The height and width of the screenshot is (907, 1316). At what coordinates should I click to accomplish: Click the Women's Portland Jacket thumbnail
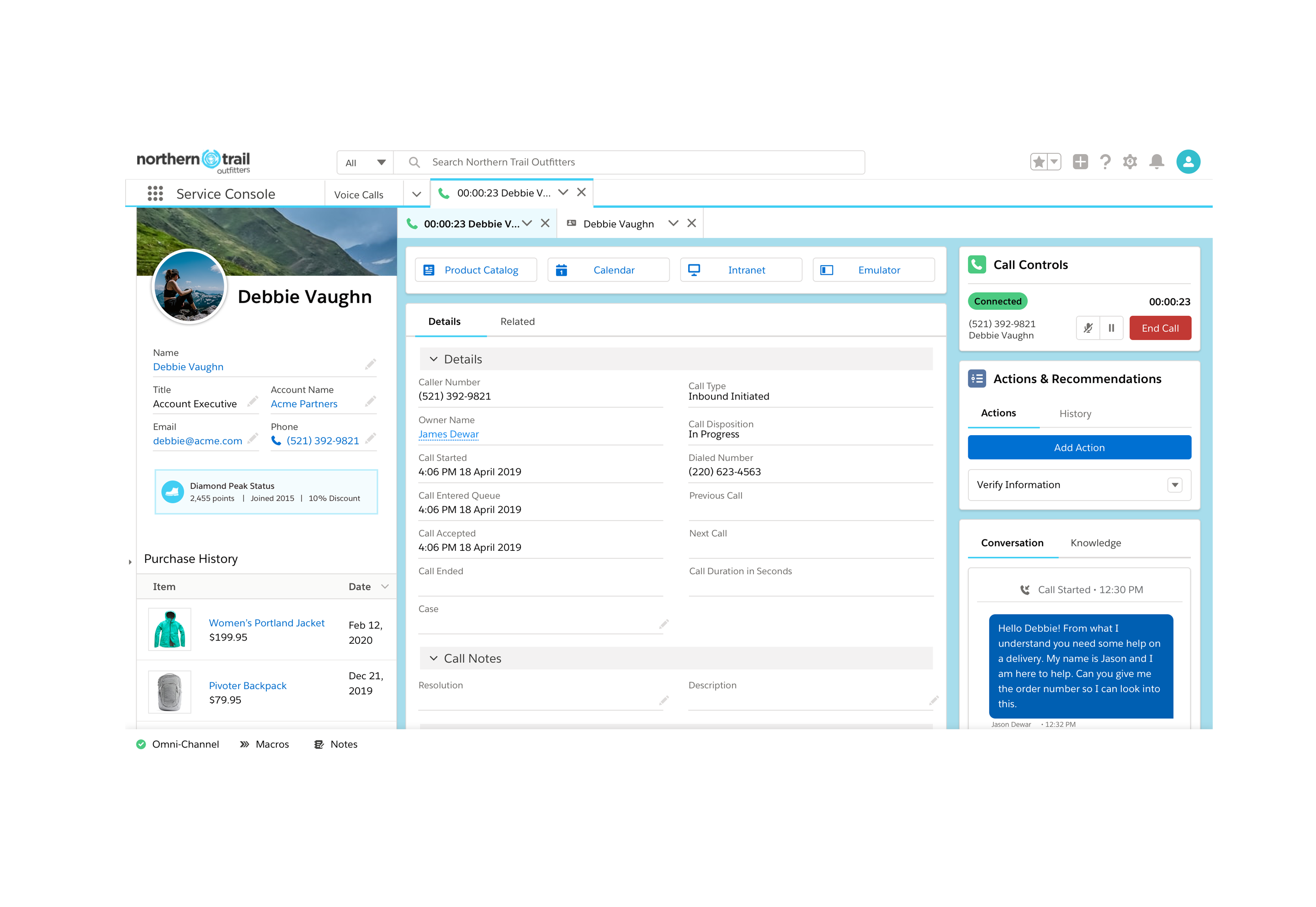coord(169,629)
